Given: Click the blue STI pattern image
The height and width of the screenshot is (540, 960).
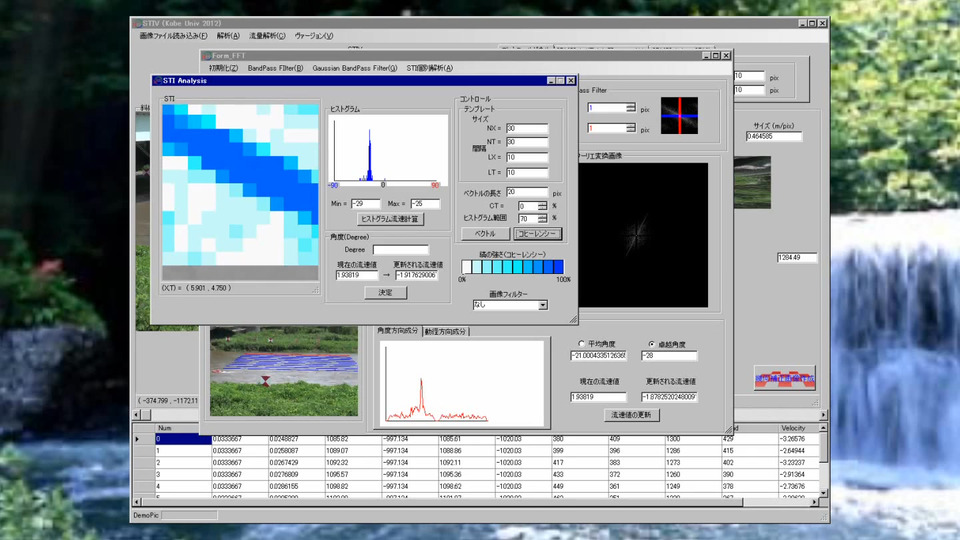Looking at the screenshot, I should click(x=240, y=186).
